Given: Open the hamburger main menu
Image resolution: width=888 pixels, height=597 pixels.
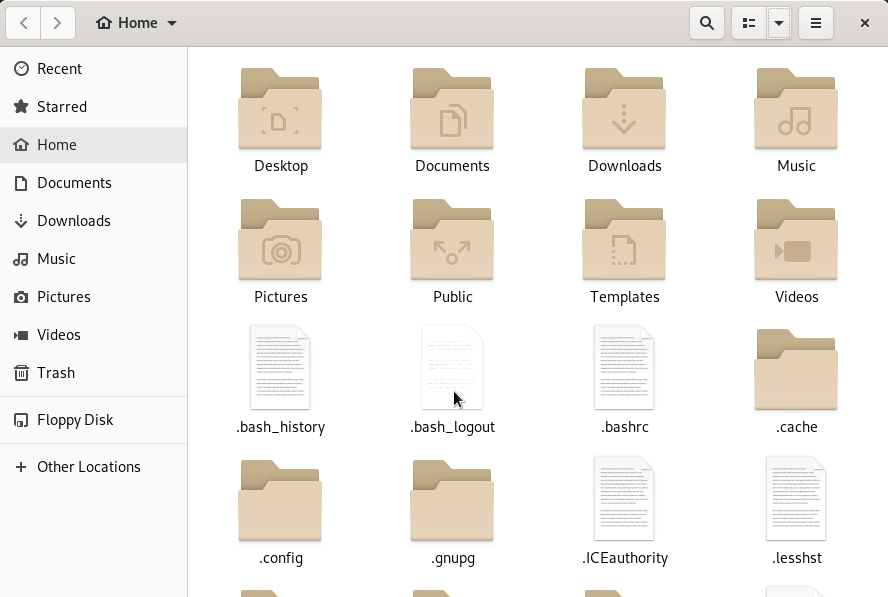Looking at the screenshot, I should pyautogui.click(x=816, y=23).
